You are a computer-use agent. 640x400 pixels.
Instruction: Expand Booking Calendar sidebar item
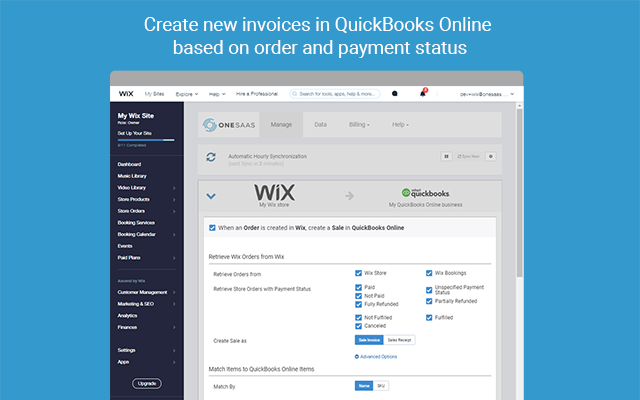tap(174, 235)
